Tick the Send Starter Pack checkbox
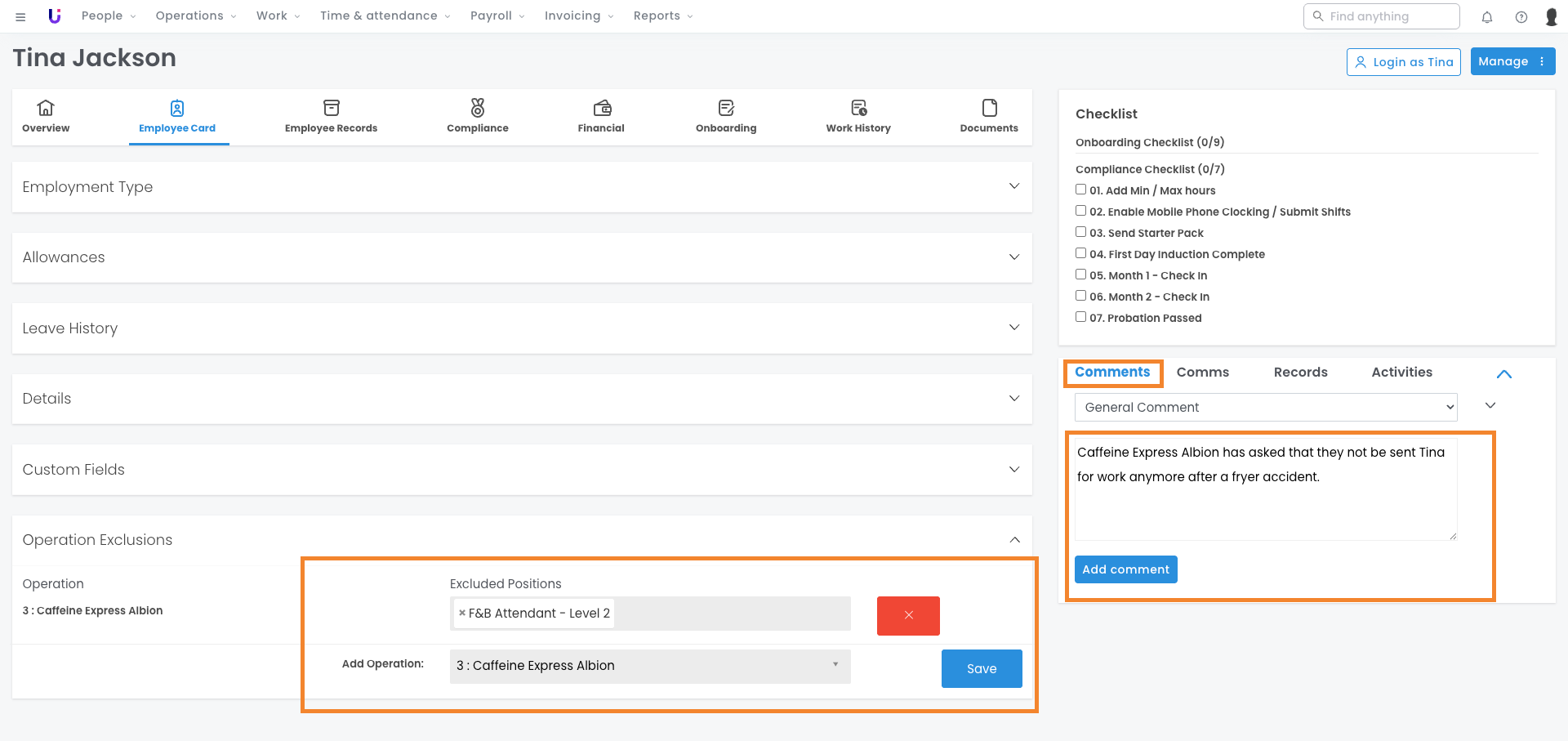The image size is (1568, 741). coord(1080,232)
